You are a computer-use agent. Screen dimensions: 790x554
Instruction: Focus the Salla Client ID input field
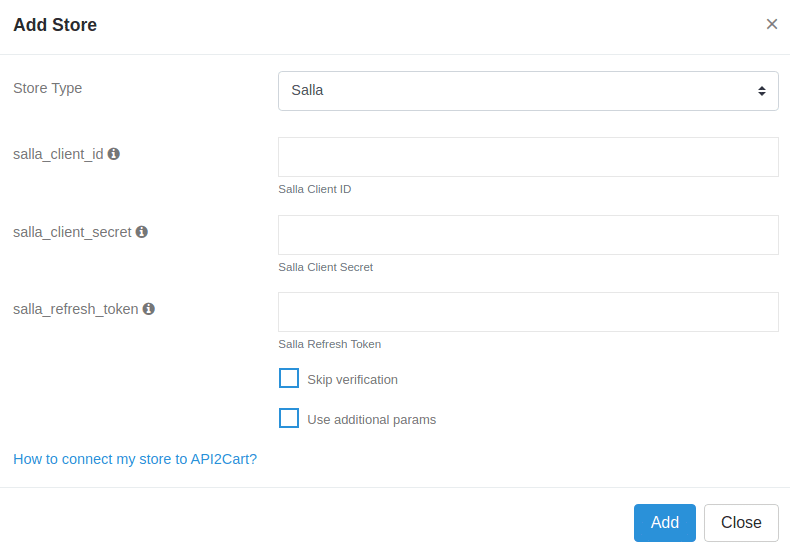point(528,157)
